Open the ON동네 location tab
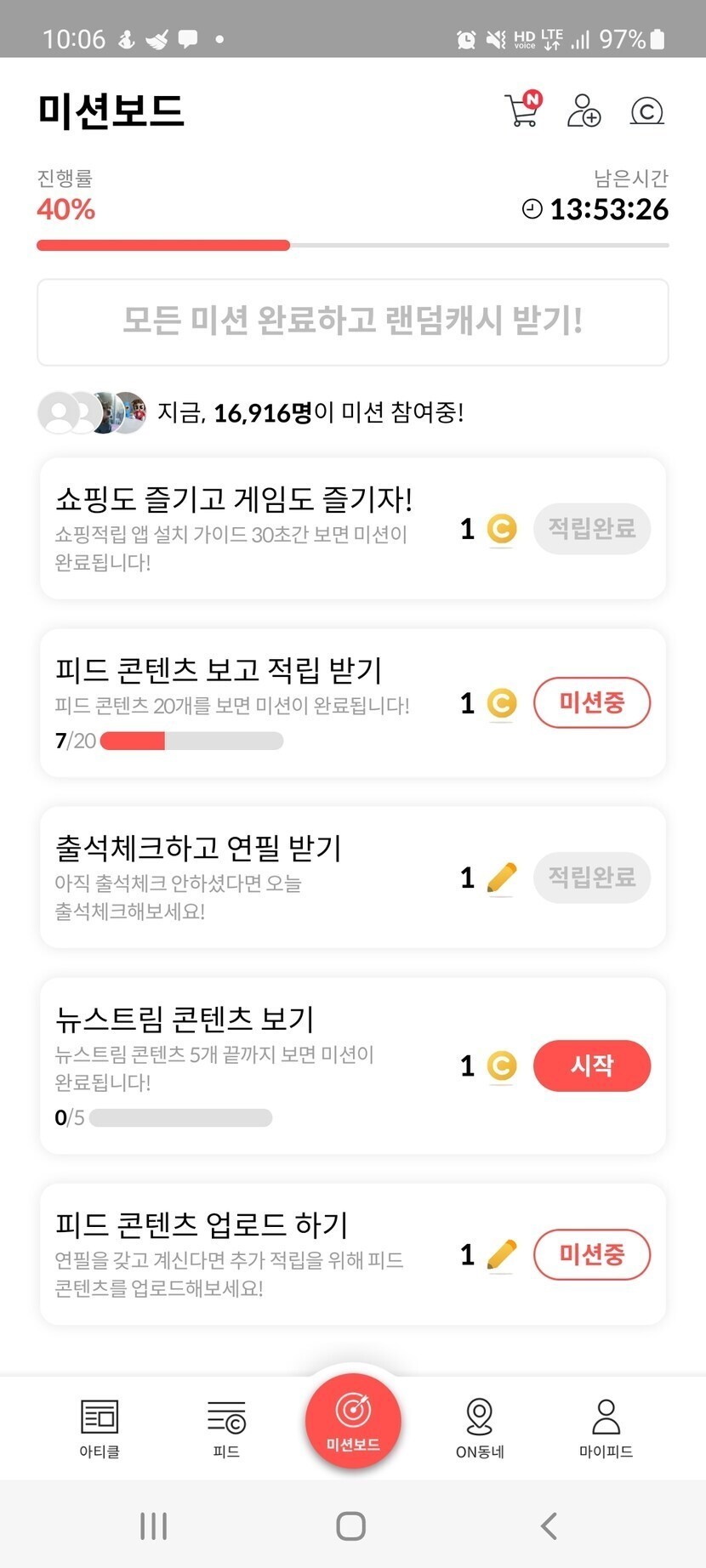The height and width of the screenshot is (1568, 706). pyautogui.click(x=480, y=1428)
